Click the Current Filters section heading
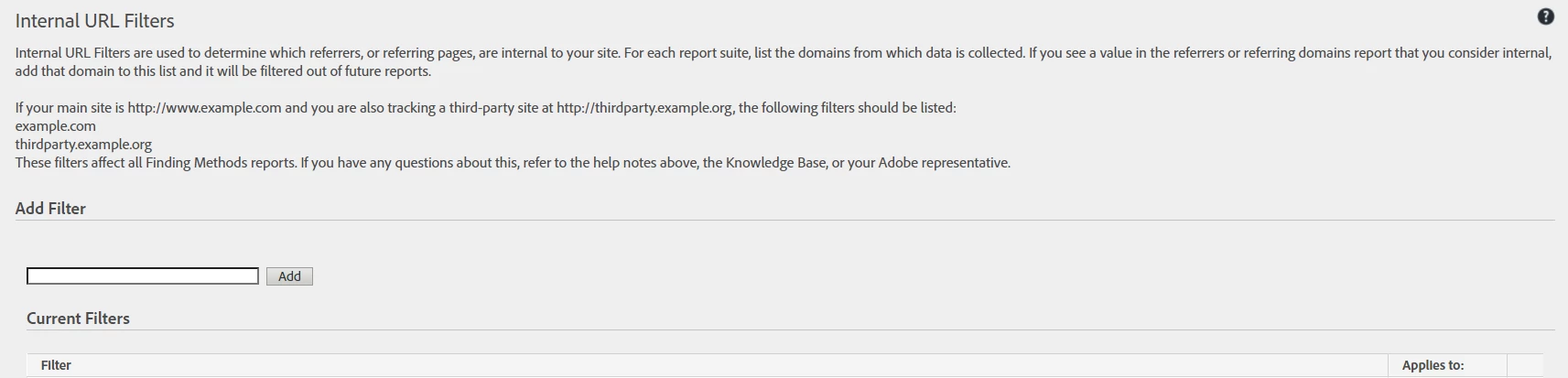This screenshot has height=378, width=1568. pyautogui.click(x=78, y=319)
